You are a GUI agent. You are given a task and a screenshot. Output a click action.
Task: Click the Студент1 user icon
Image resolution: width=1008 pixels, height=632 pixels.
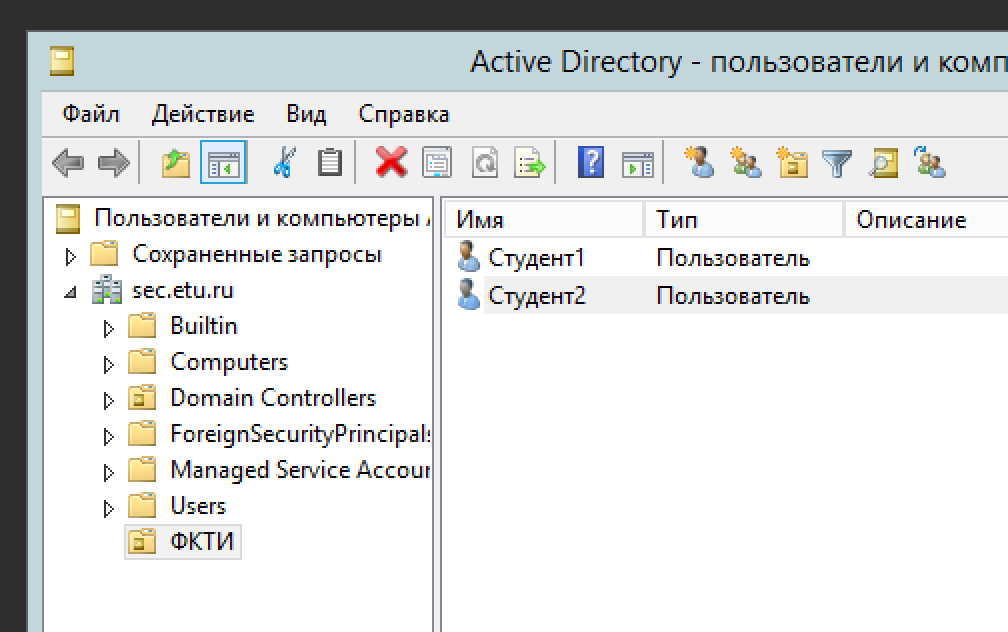(x=468, y=257)
